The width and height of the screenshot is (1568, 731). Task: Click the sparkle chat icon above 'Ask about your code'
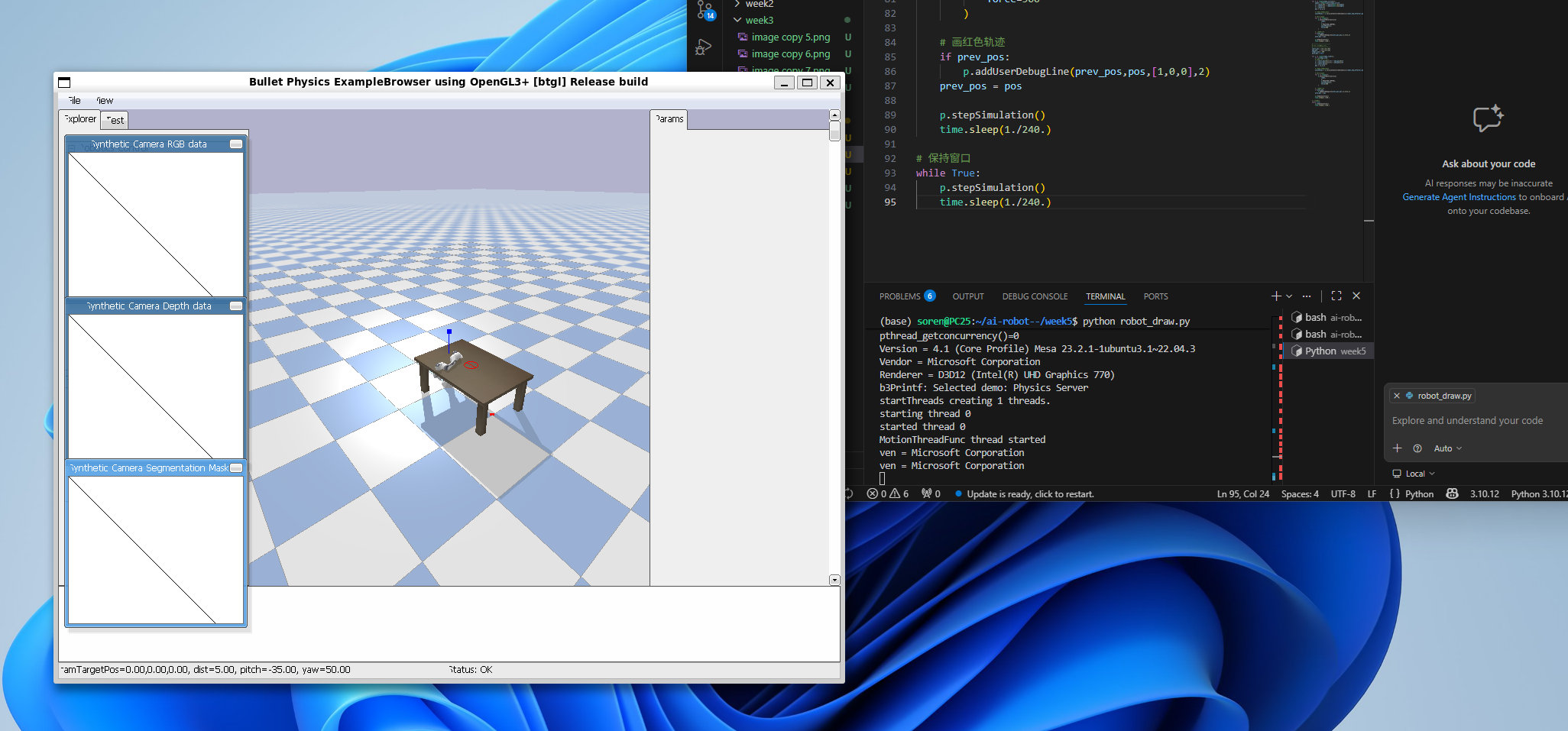(1489, 118)
